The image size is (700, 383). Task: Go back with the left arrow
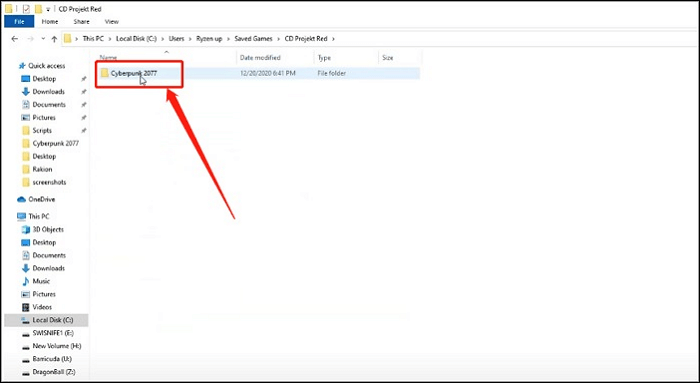15,39
